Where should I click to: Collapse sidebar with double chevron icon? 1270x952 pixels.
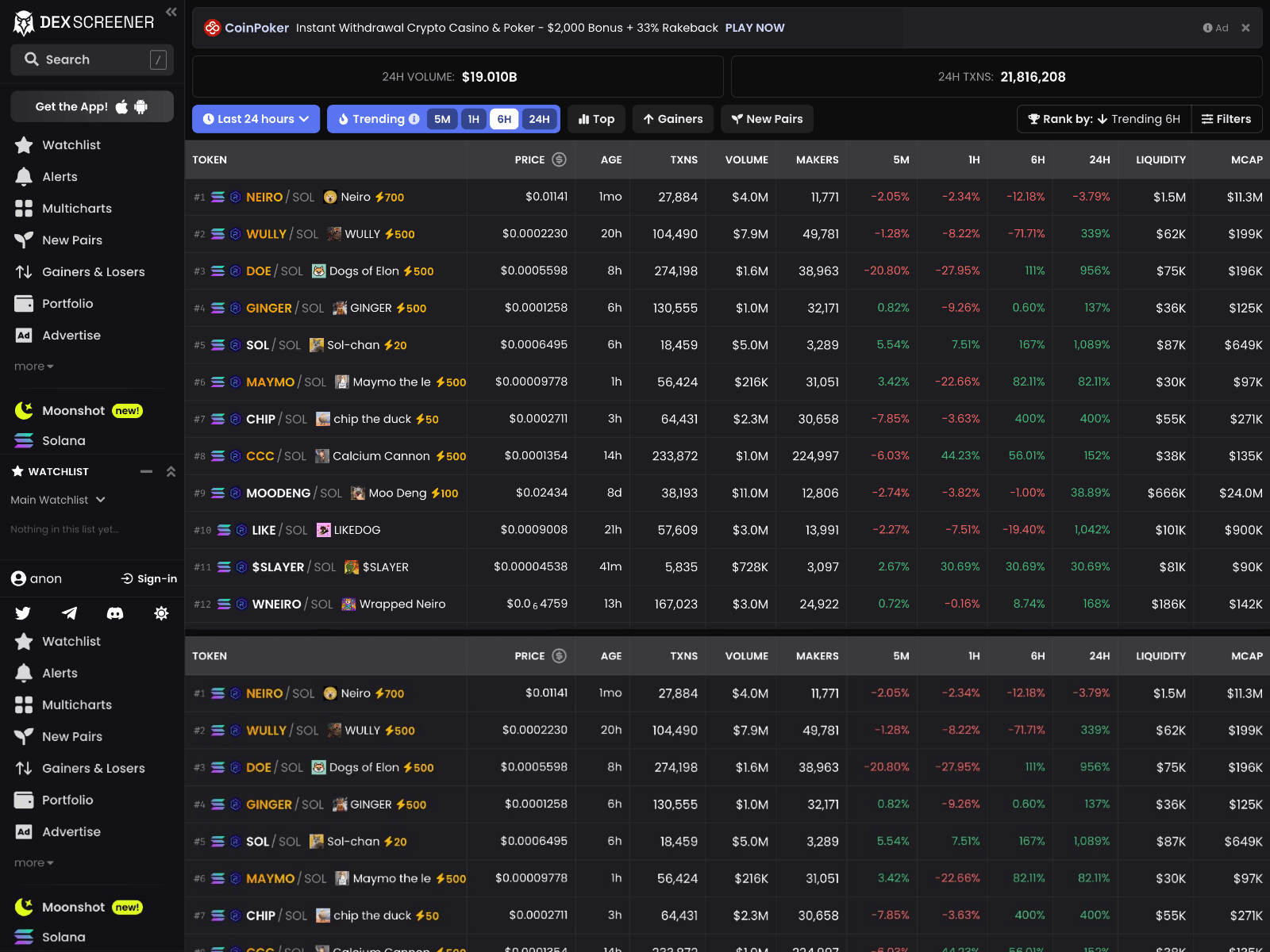click(x=171, y=12)
